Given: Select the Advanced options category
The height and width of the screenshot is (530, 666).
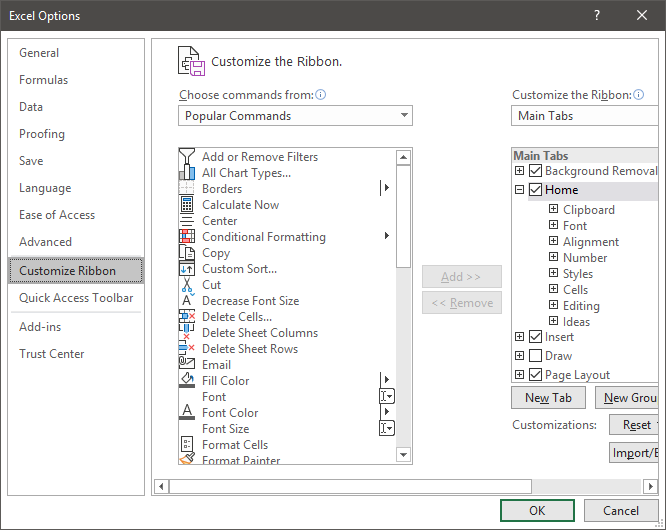Looking at the screenshot, I should [x=76, y=242].
